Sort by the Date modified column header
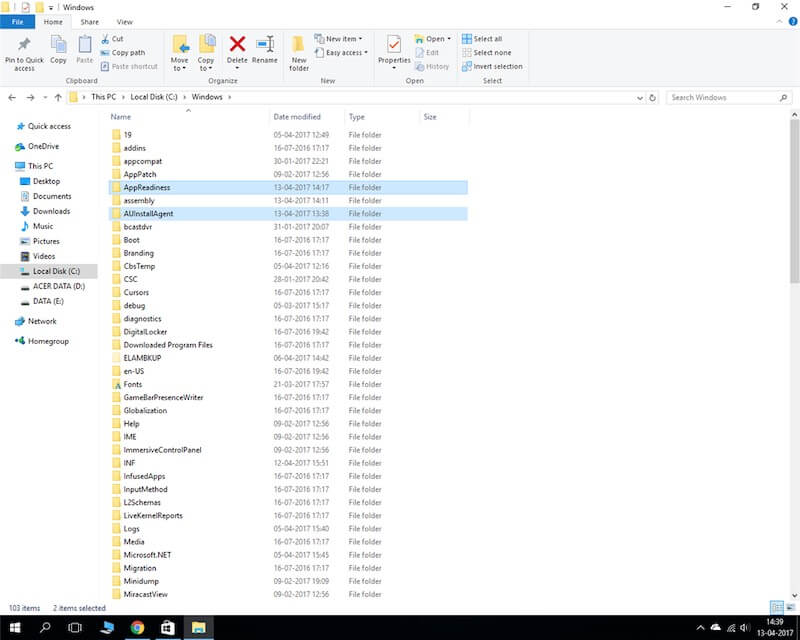The image size is (800, 640). point(298,117)
